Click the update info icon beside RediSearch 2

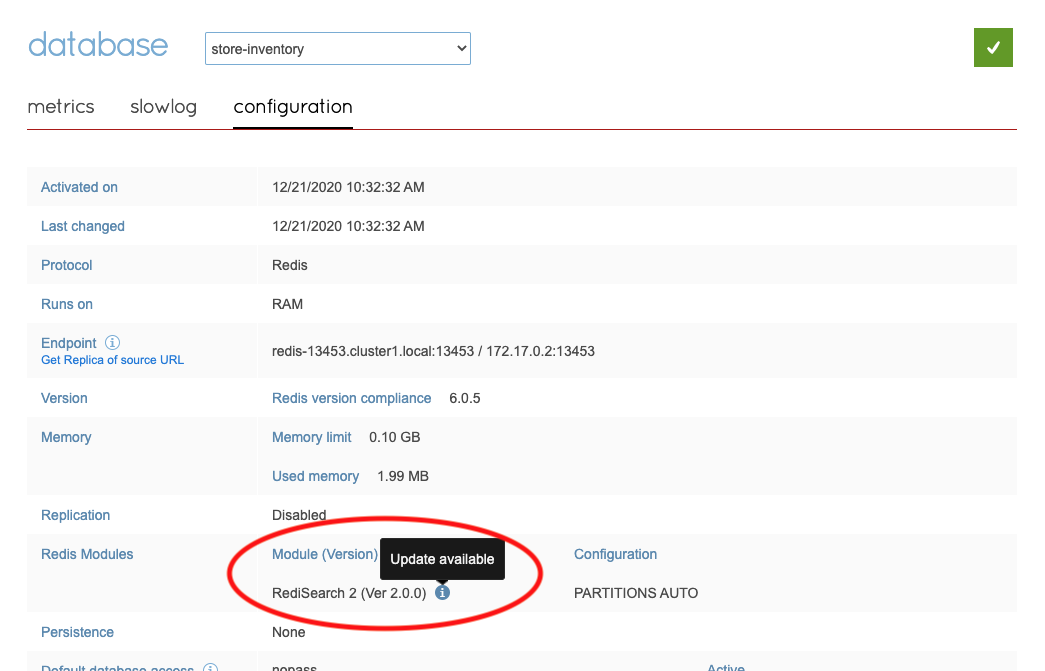443,593
